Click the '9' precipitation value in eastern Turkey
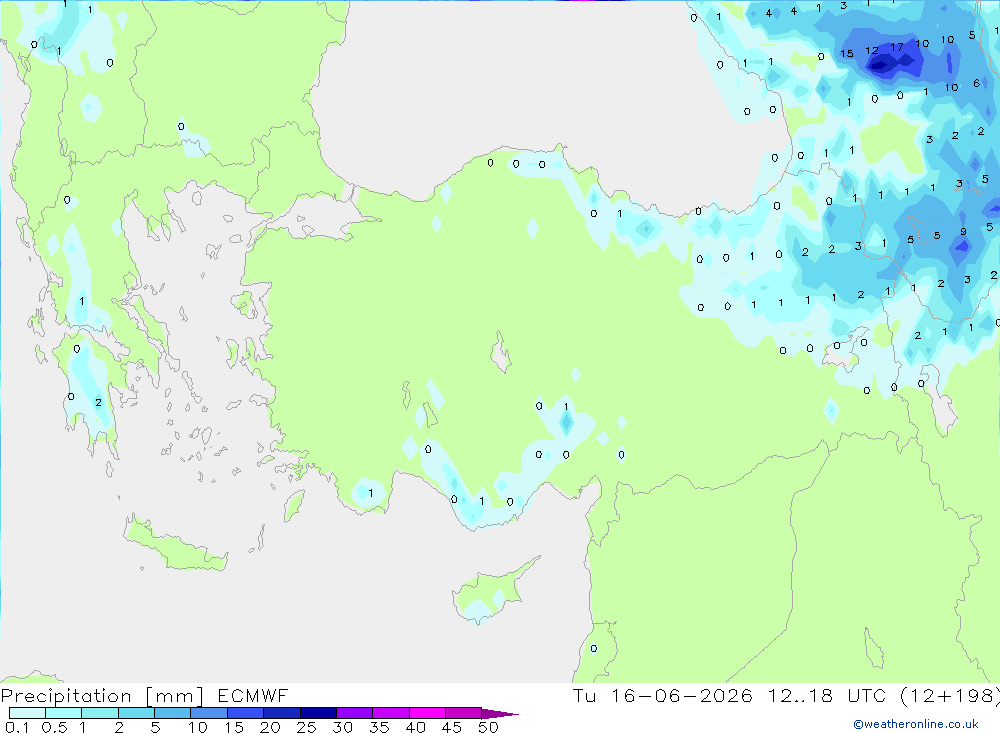 [x=963, y=232]
